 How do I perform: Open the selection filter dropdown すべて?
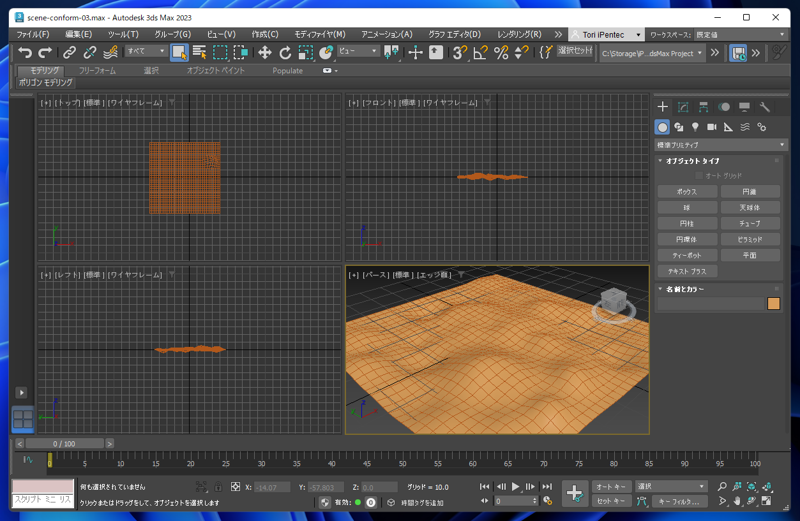[x=145, y=51]
